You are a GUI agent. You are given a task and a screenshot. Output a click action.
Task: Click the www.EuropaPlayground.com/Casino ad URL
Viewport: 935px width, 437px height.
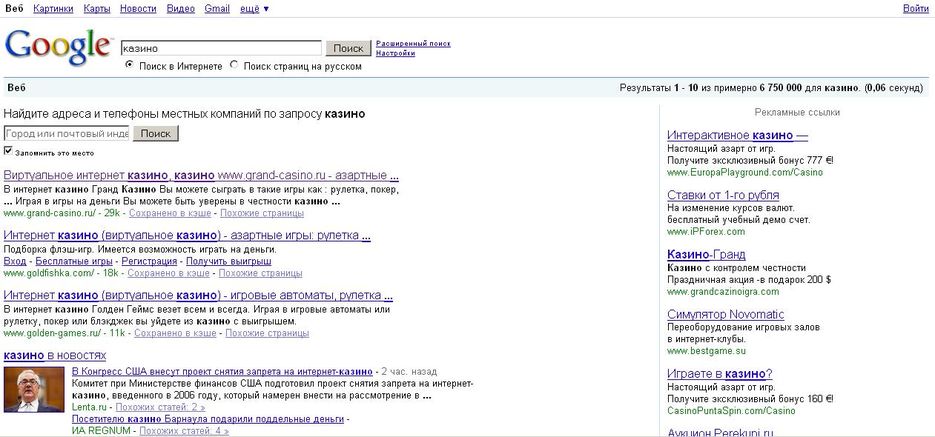(x=745, y=172)
